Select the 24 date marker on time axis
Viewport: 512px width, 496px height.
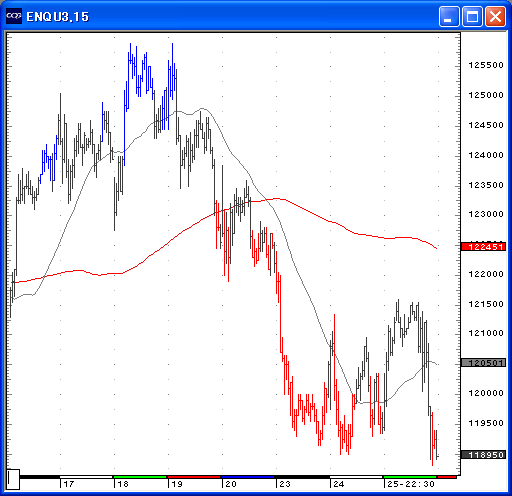339,484
